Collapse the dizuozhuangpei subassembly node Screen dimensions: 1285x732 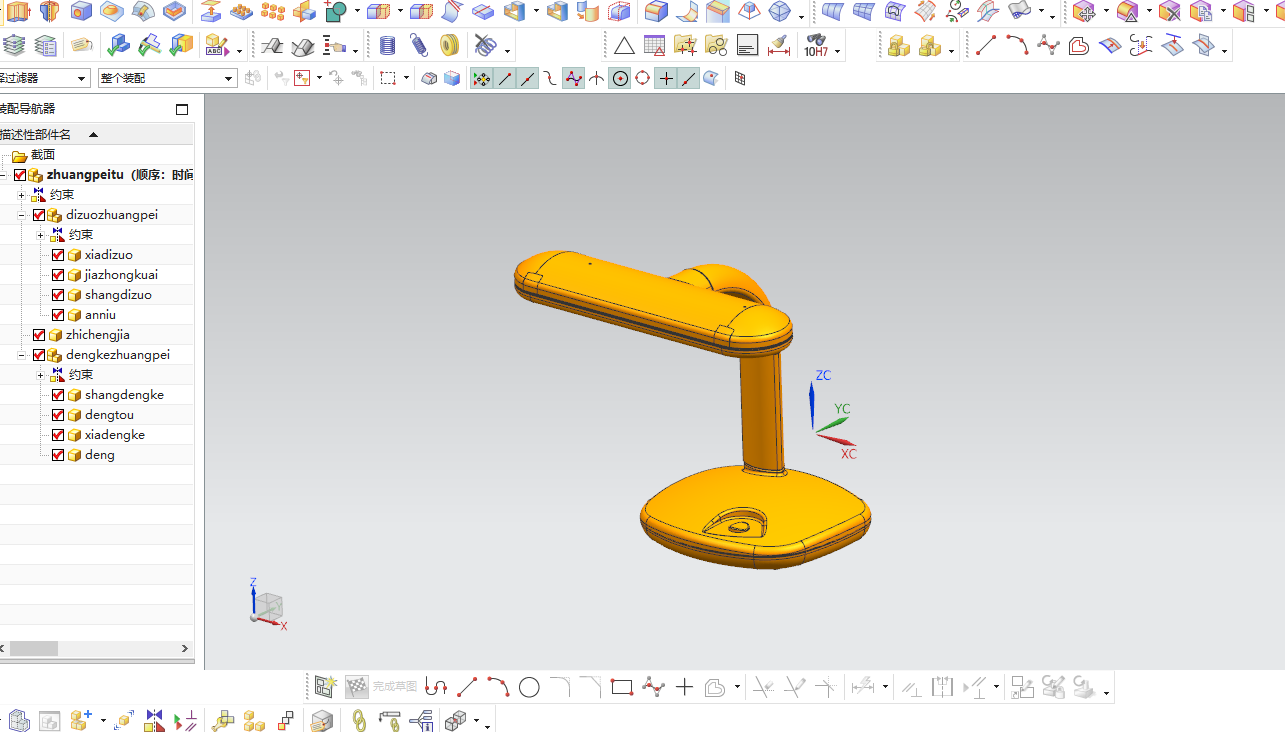(x=21, y=215)
